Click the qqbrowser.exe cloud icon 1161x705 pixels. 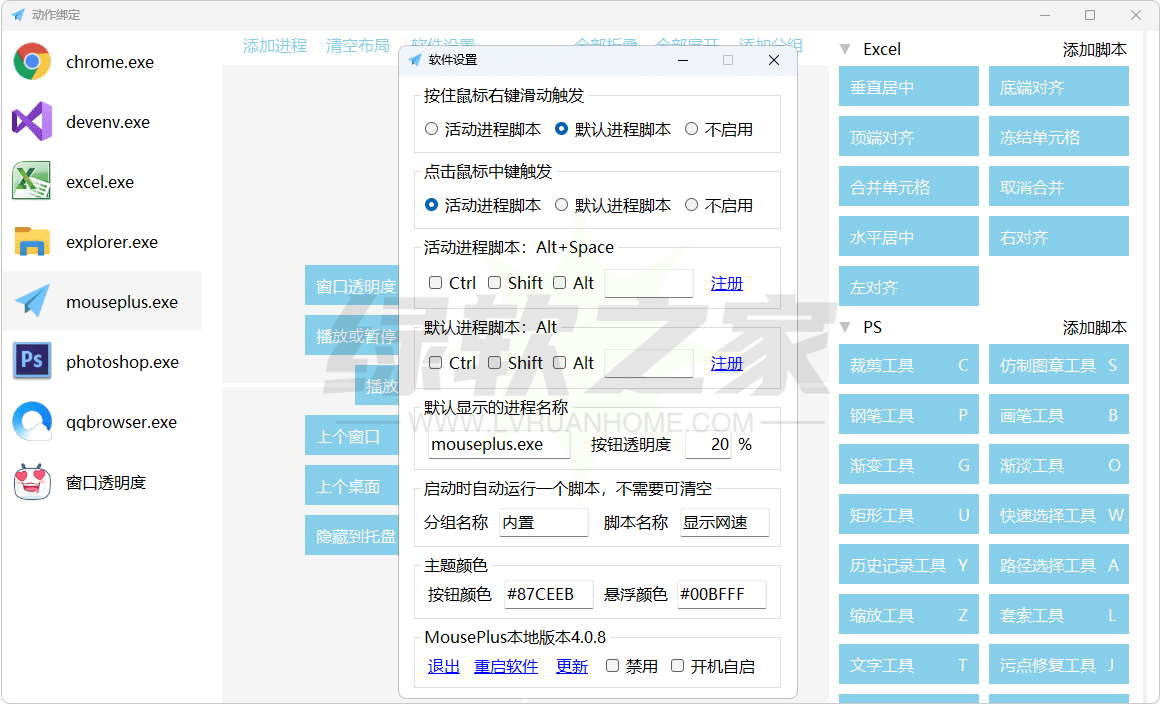pos(32,422)
